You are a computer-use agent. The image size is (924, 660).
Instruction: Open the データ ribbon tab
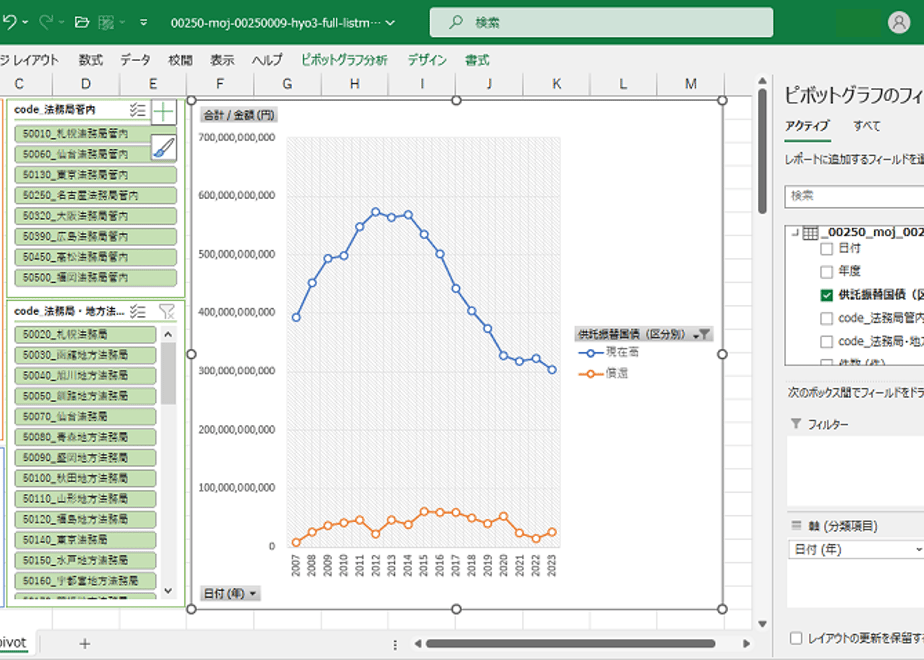[136, 60]
